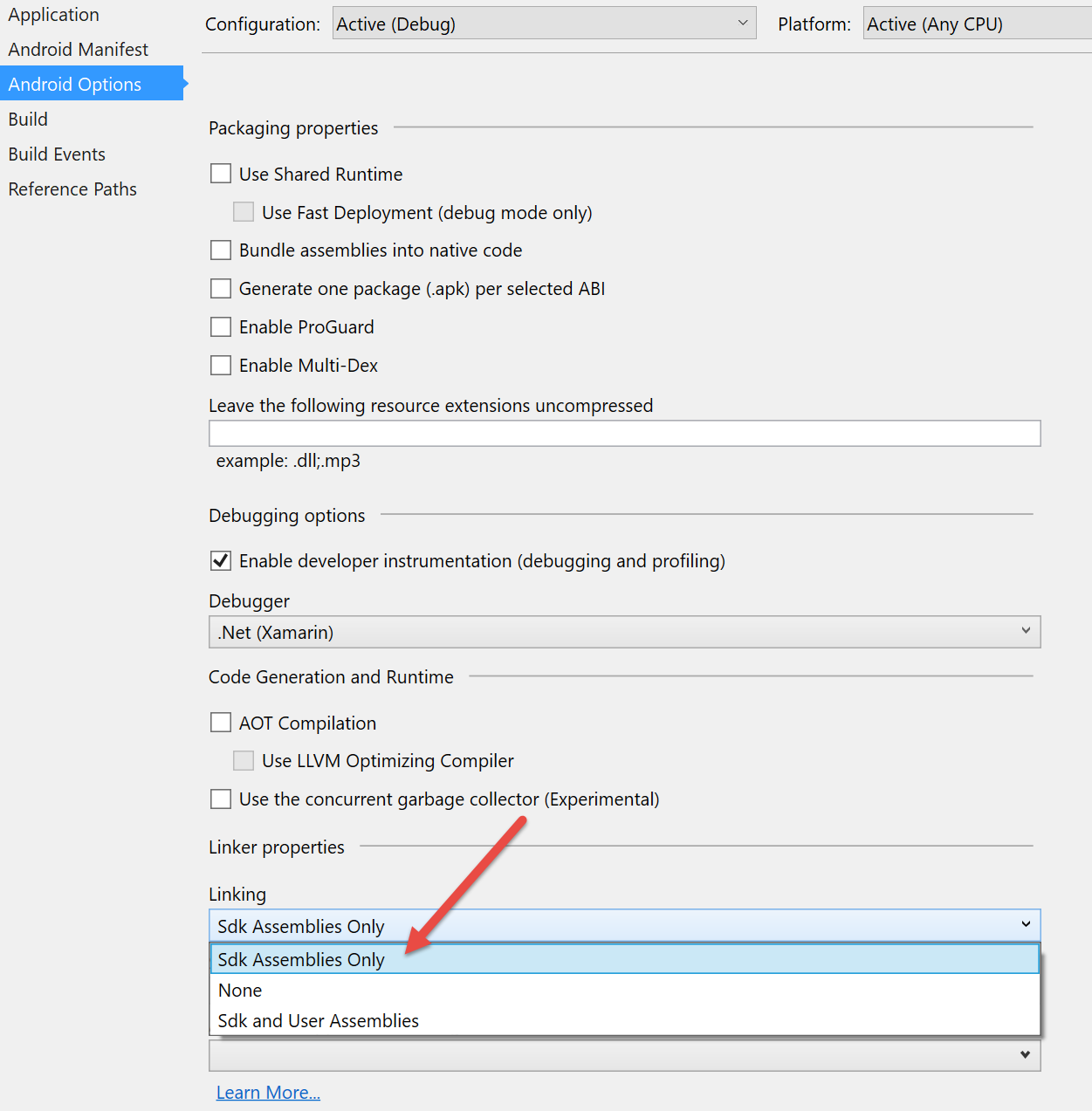Click the uncompressed resource extensions text field

[x=624, y=434]
